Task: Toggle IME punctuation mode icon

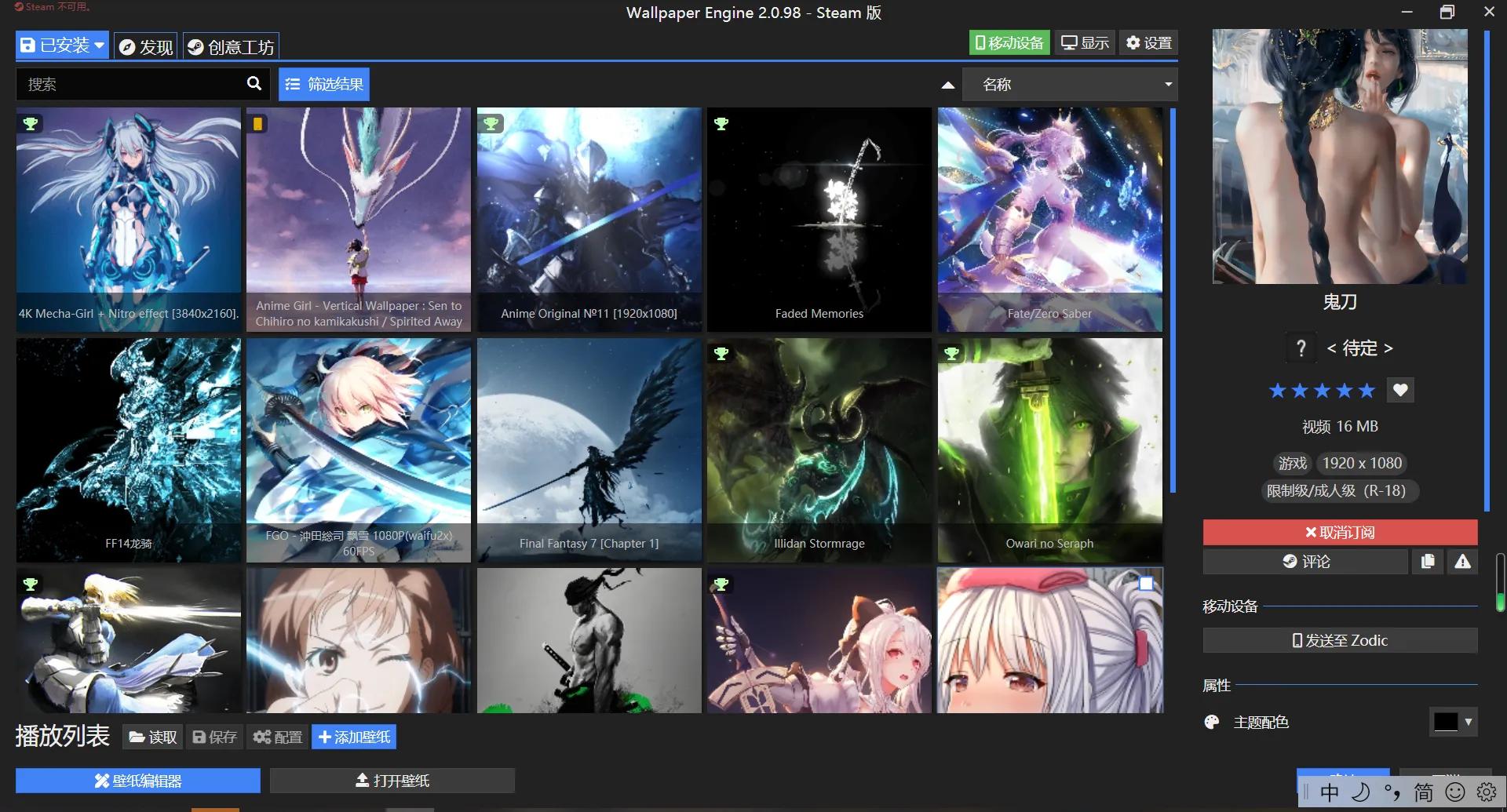Action: [x=1392, y=792]
